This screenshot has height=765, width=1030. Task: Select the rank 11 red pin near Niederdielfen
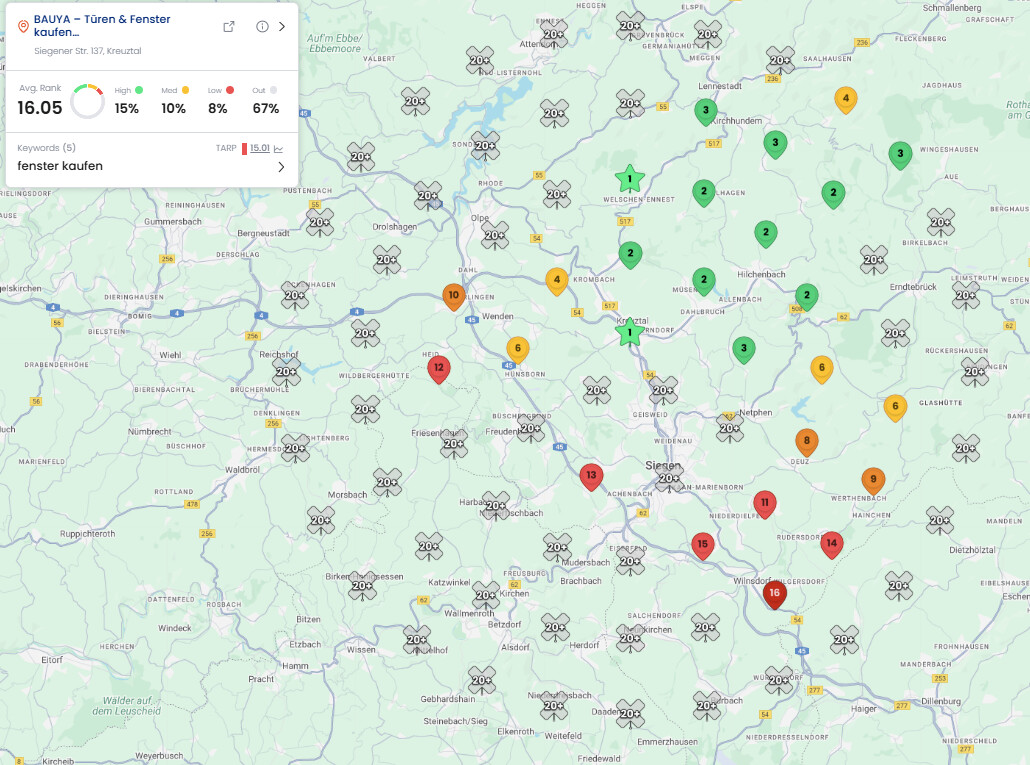pyautogui.click(x=765, y=504)
